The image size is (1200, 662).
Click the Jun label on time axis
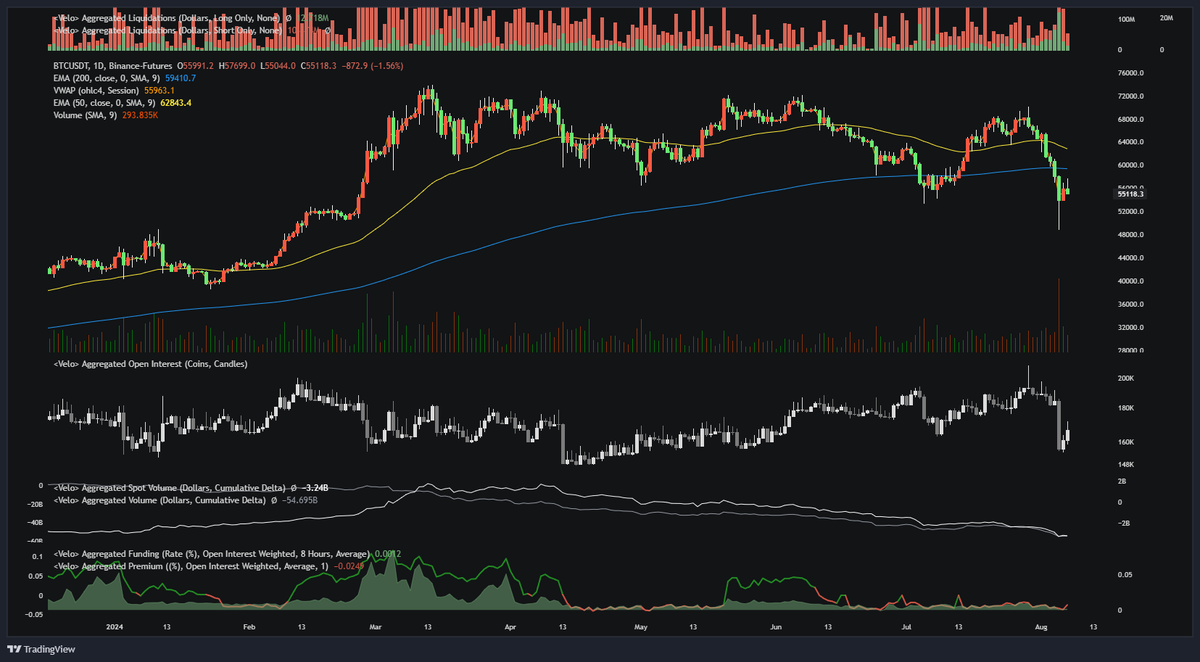point(776,629)
